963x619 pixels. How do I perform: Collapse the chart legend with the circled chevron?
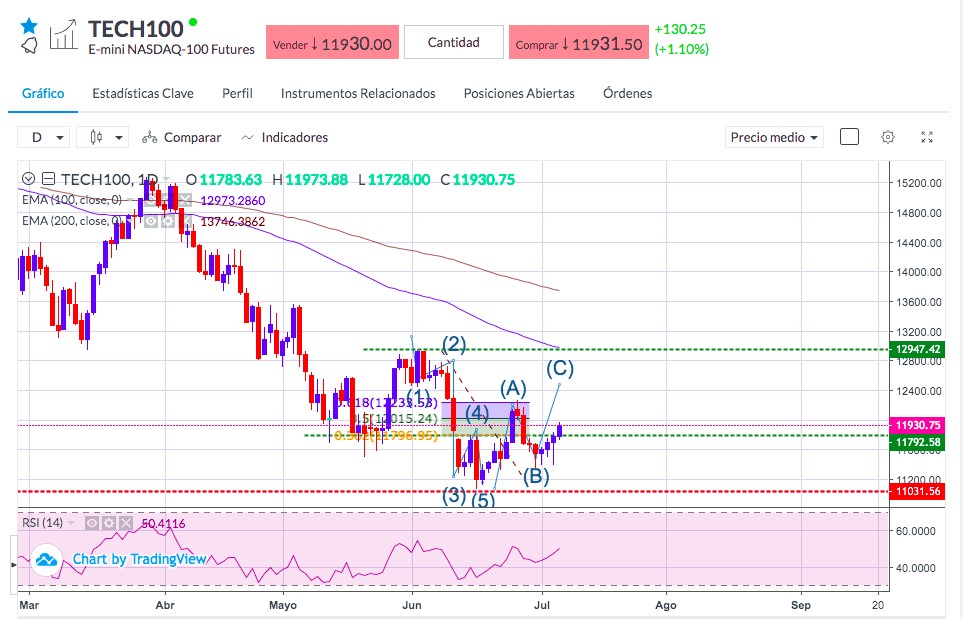point(28,179)
